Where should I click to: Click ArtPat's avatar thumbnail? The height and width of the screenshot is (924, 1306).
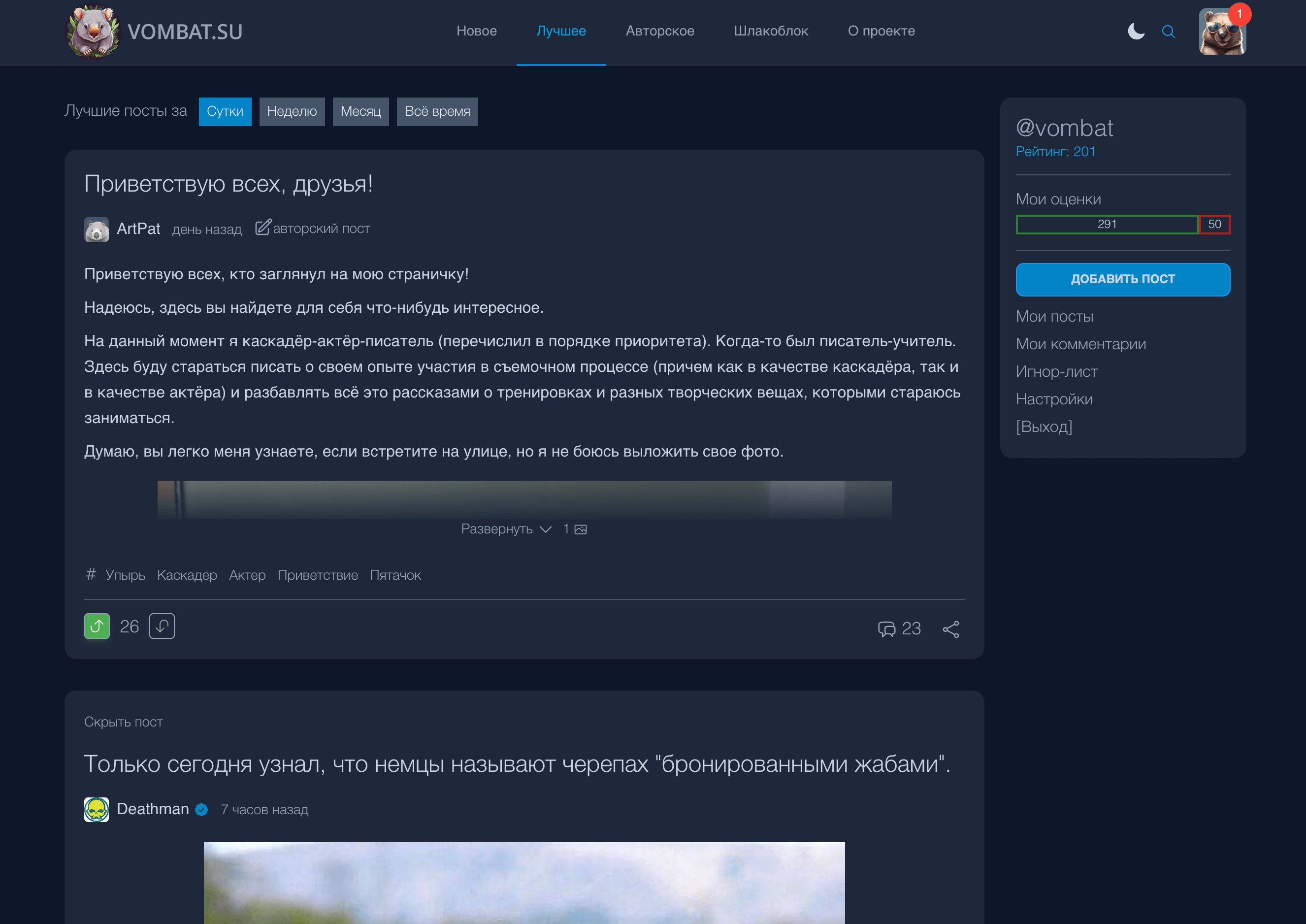point(97,230)
